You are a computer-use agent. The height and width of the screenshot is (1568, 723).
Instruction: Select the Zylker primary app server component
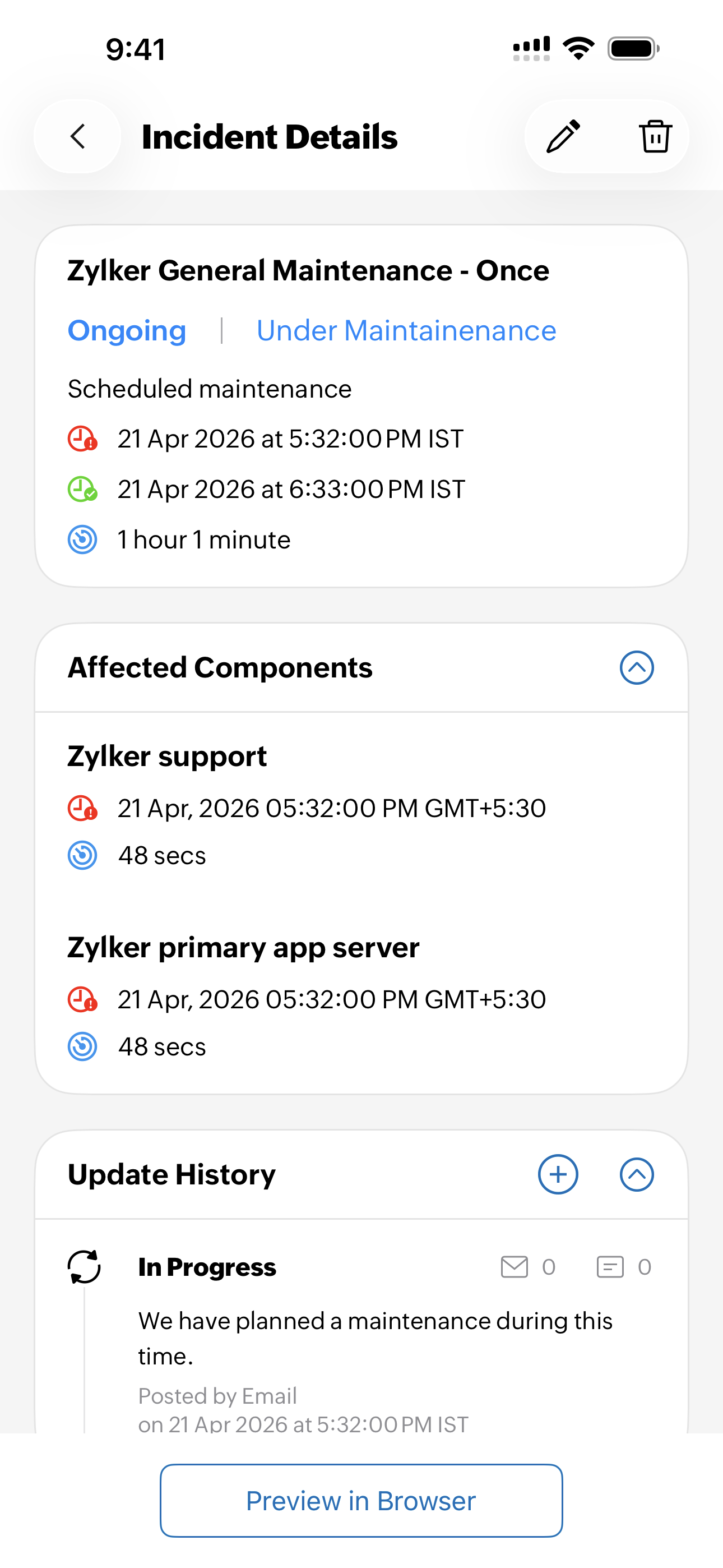click(243, 948)
